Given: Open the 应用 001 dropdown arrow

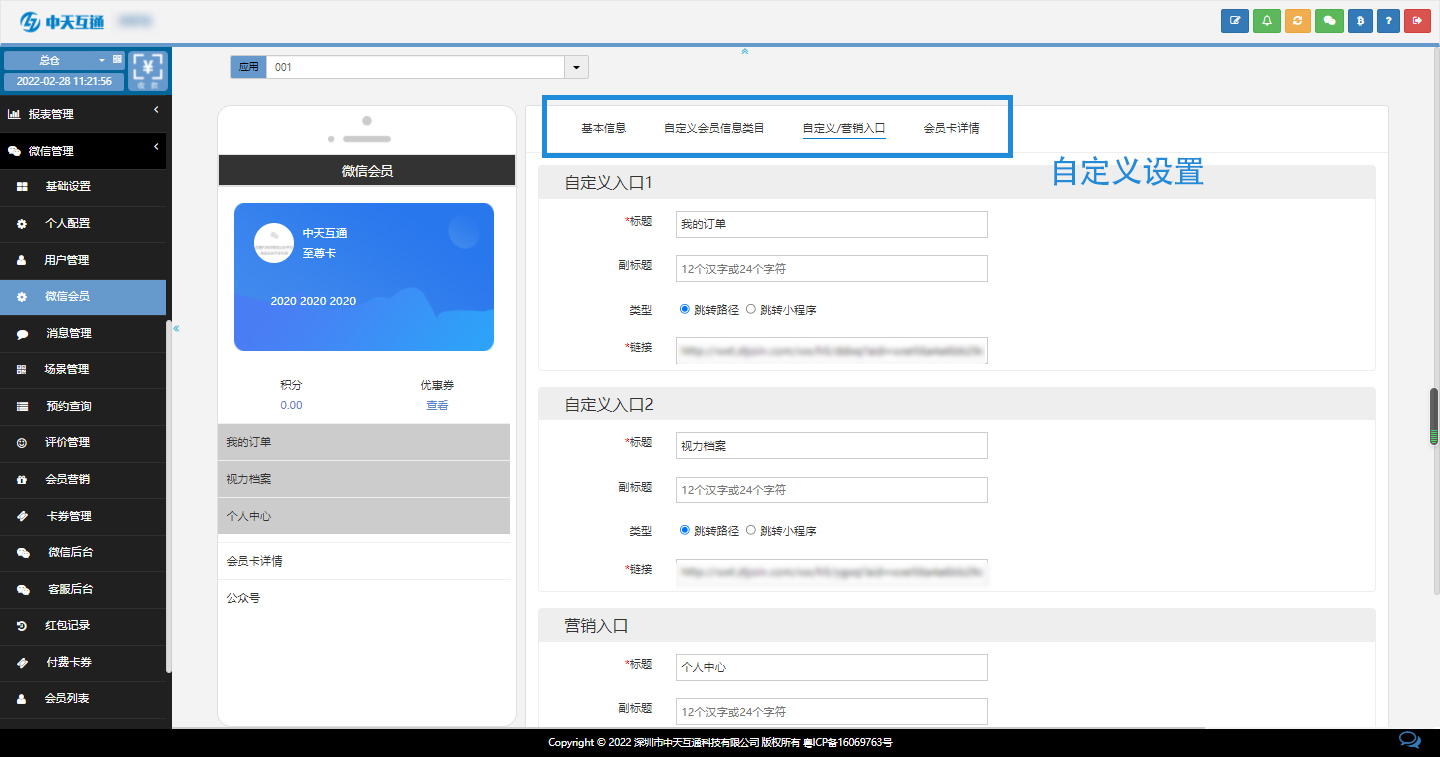Looking at the screenshot, I should coord(577,67).
